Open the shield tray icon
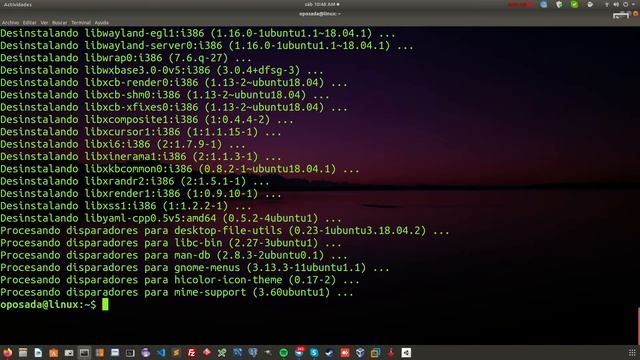 tap(559, 4)
